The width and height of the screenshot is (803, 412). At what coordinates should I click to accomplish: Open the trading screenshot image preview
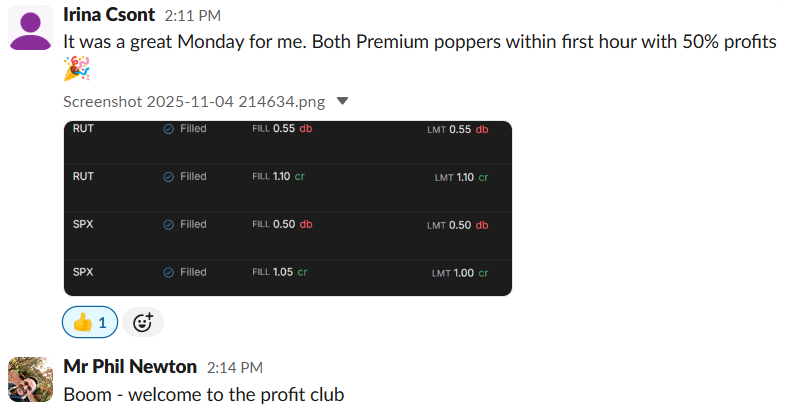click(287, 208)
